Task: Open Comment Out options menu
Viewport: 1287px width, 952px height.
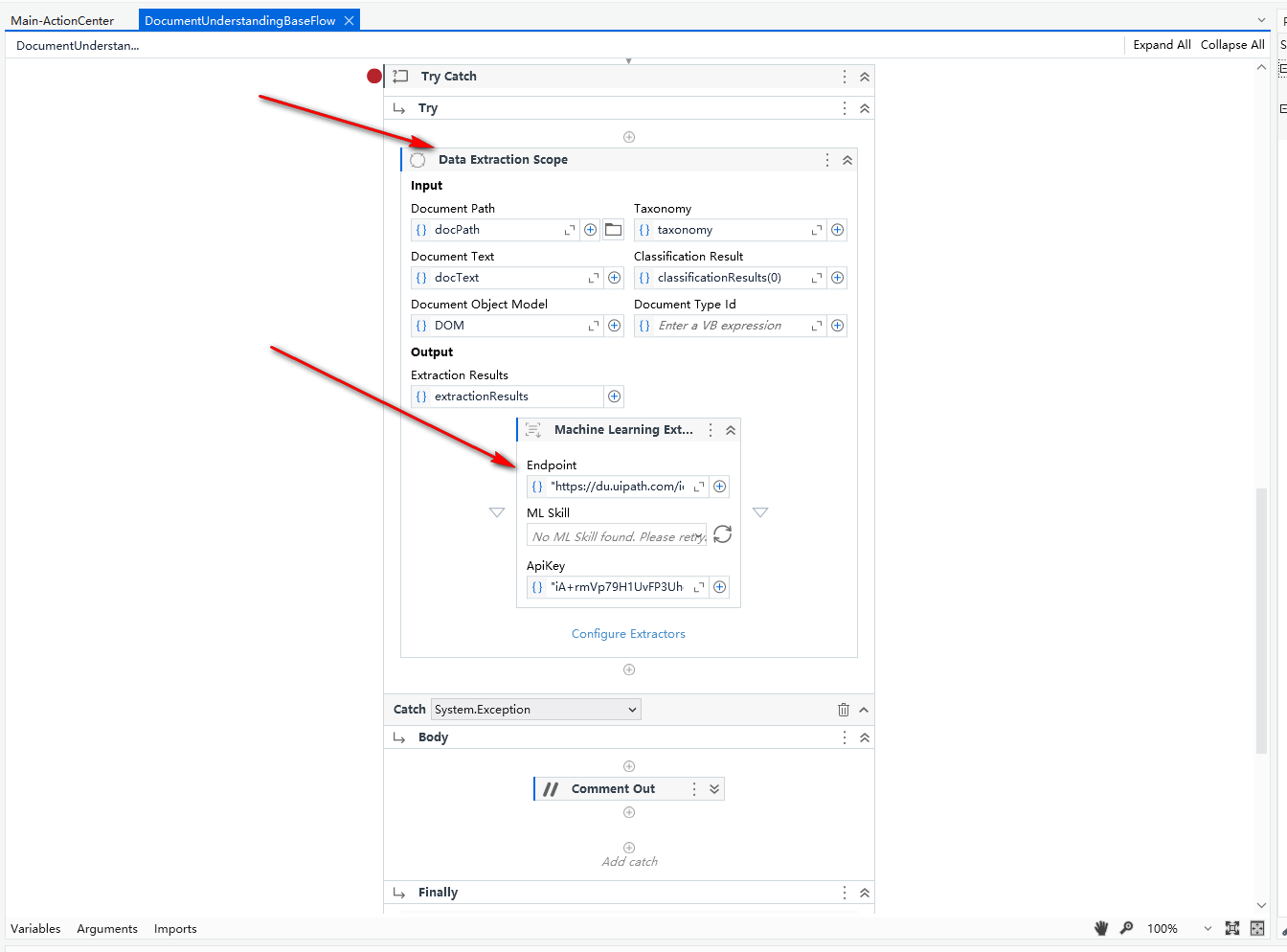Action: click(694, 789)
